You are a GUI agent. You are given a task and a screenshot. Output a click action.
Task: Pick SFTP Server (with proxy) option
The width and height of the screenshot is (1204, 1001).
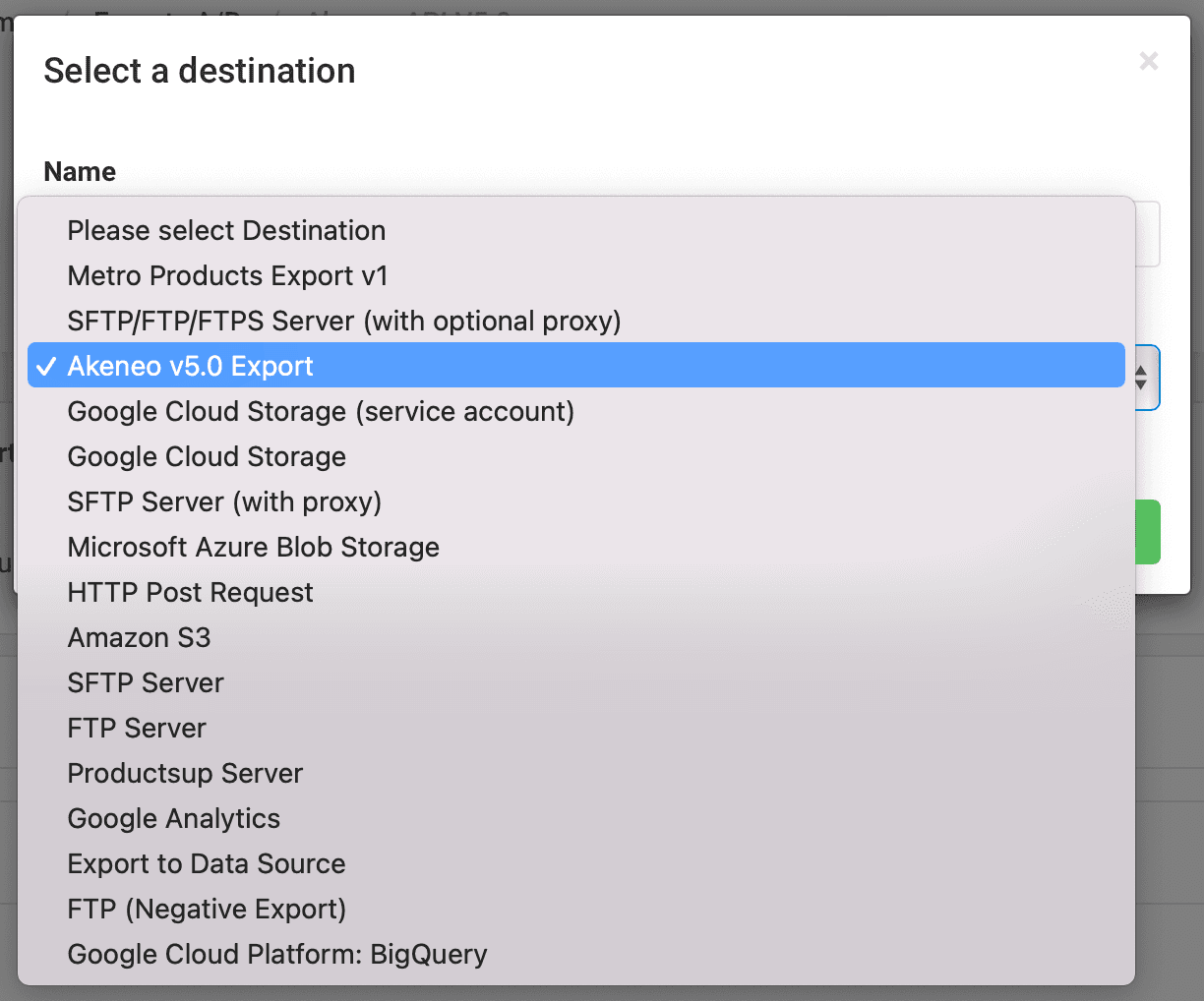(224, 501)
